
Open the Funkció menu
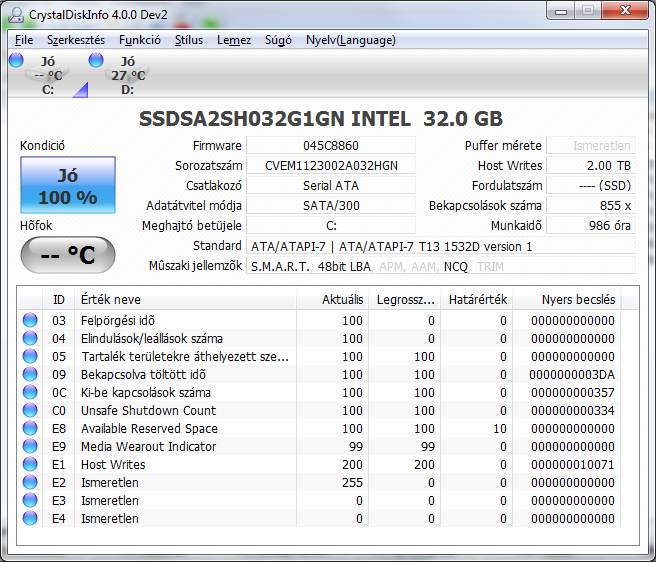point(140,40)
